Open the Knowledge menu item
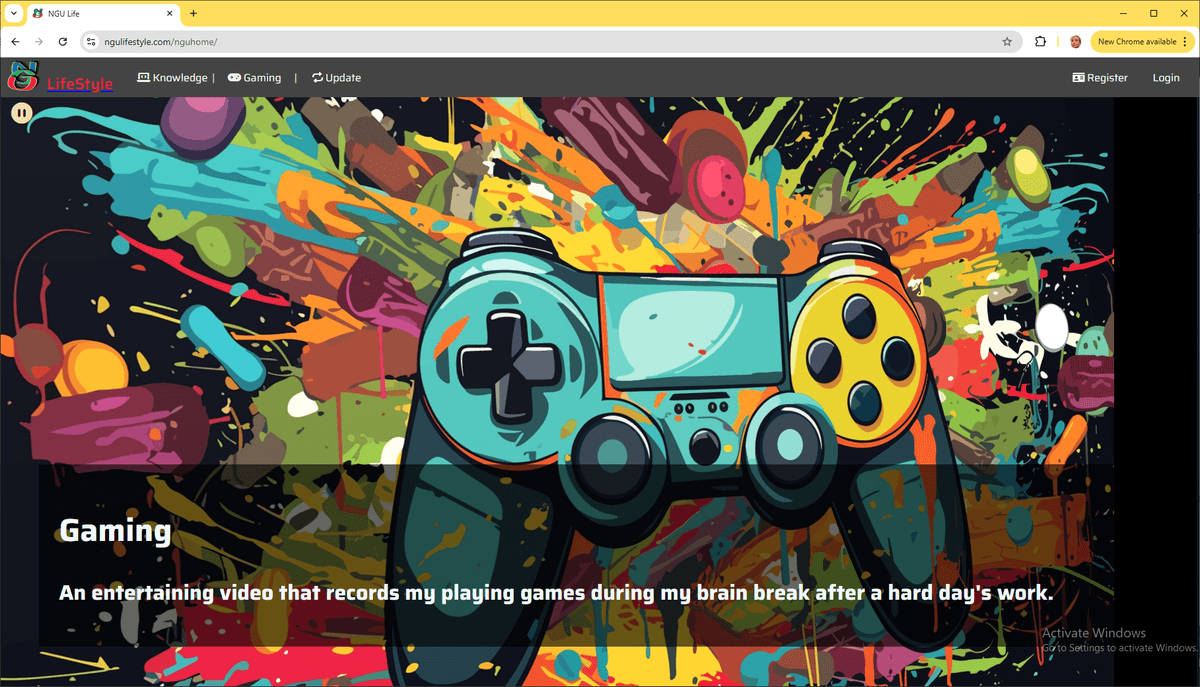Viewport: 1200px width, 687px height. click(172, 78)
